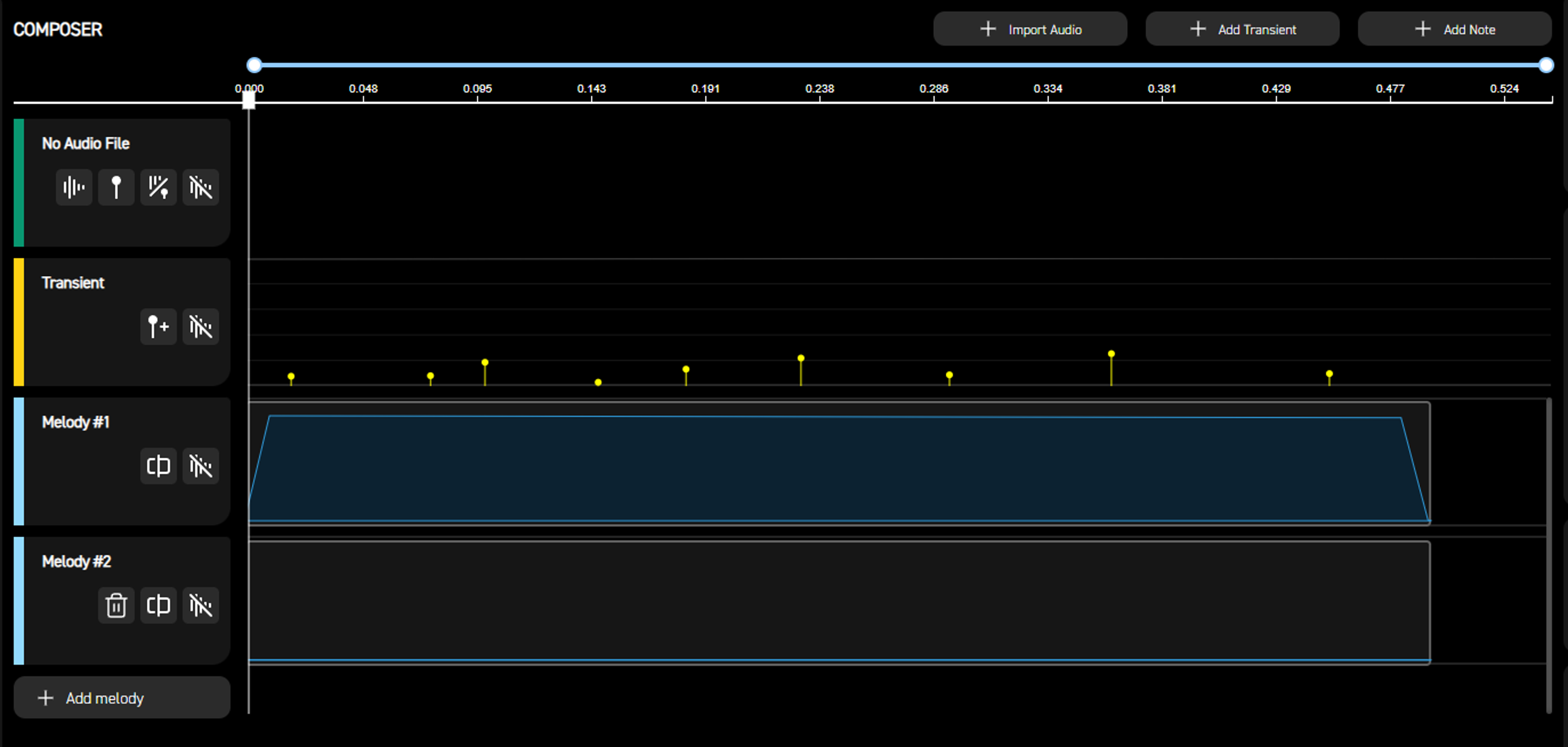Select the empty Melody #2 clip region
The width and height of the screenshot is (1568, 747).
pyautogui.click(x=839, y=602)
